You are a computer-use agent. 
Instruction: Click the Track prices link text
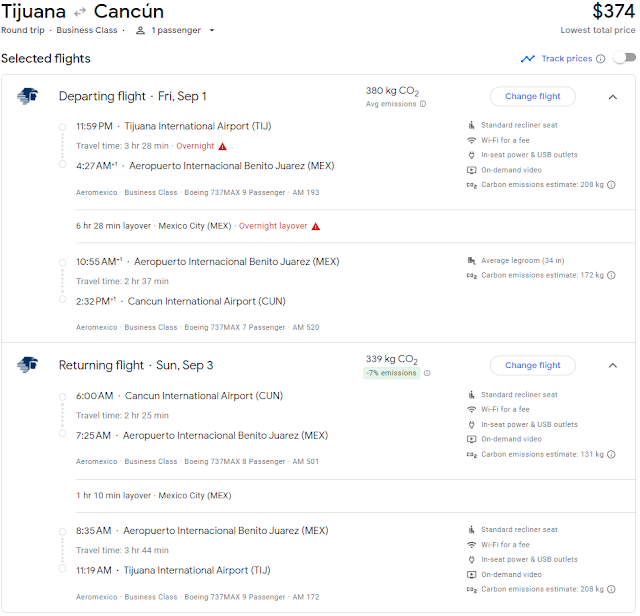(x=569, y=59)
